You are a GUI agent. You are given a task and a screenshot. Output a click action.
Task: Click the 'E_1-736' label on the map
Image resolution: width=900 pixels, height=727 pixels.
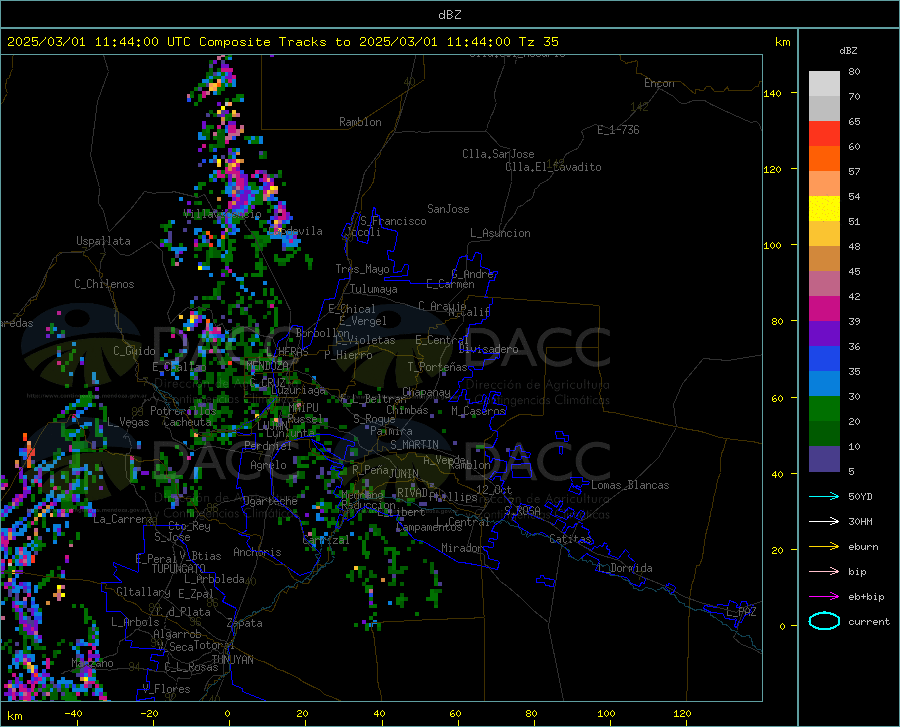tap(618, 130)
